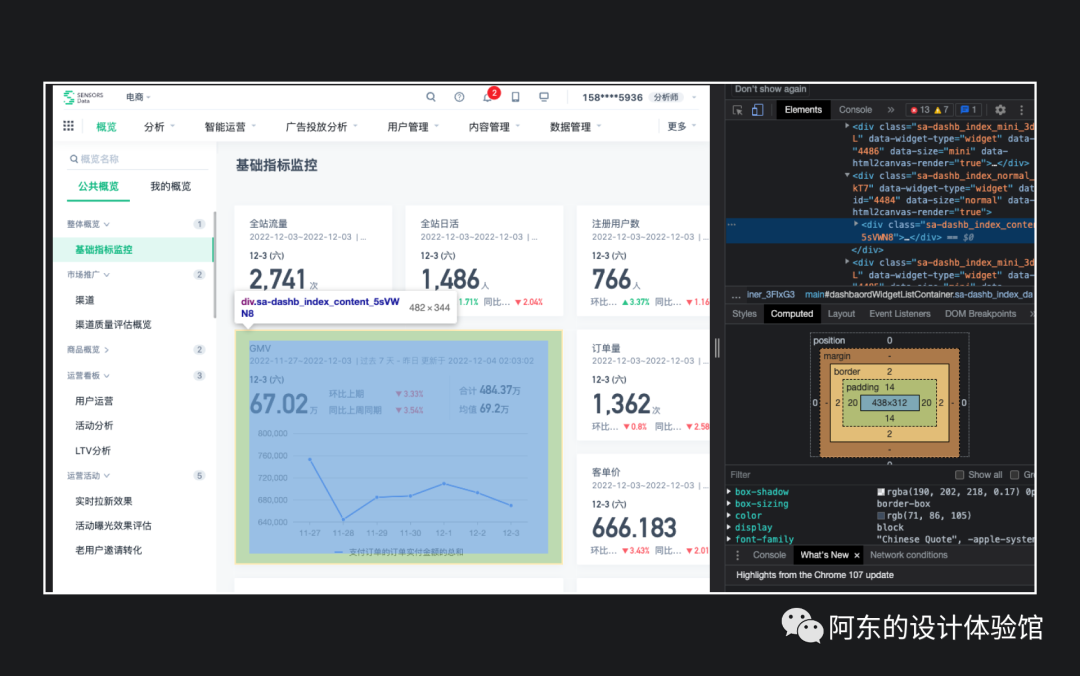Click the DevTools inspect element icon
The image size is (1080, 676).
pos(738,110)
